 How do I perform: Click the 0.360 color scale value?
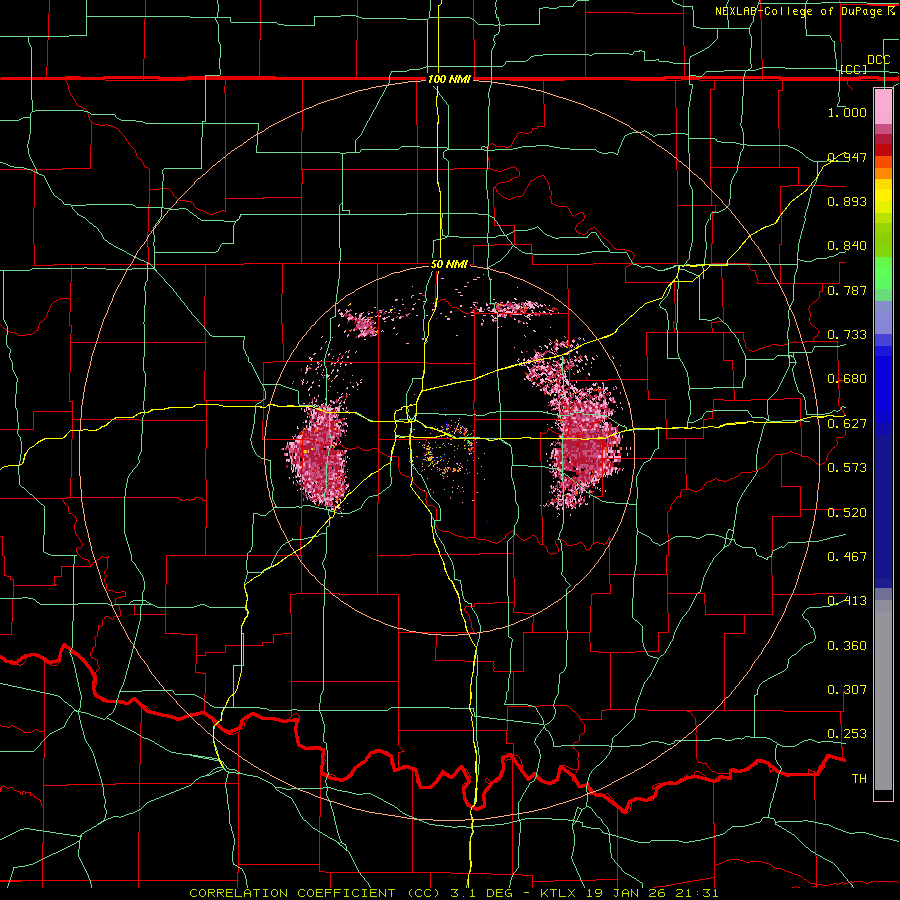click(x=847, y=645)
